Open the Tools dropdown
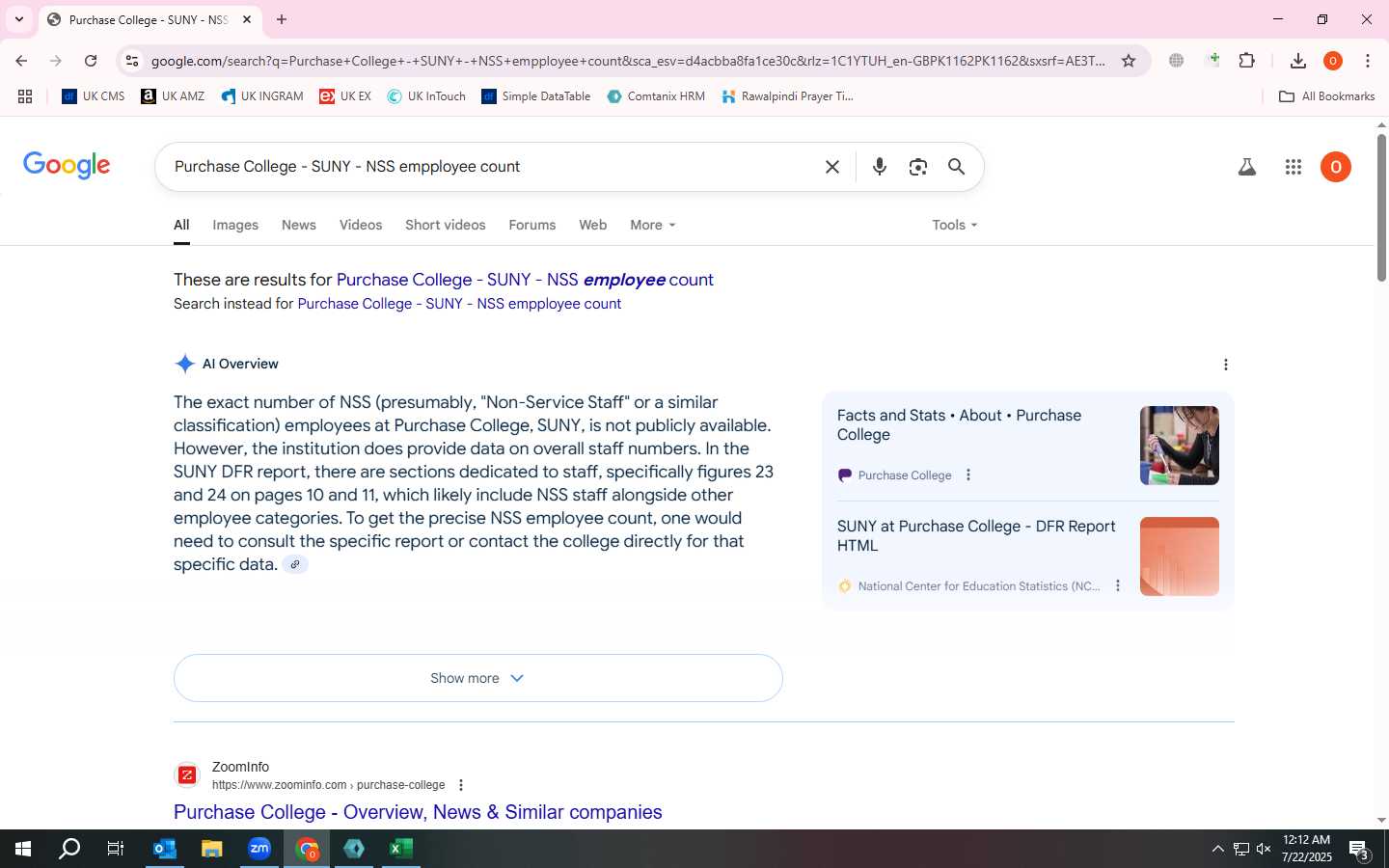Image resolution: width=1389 pixels, height=868 pixels. point(955,225)
